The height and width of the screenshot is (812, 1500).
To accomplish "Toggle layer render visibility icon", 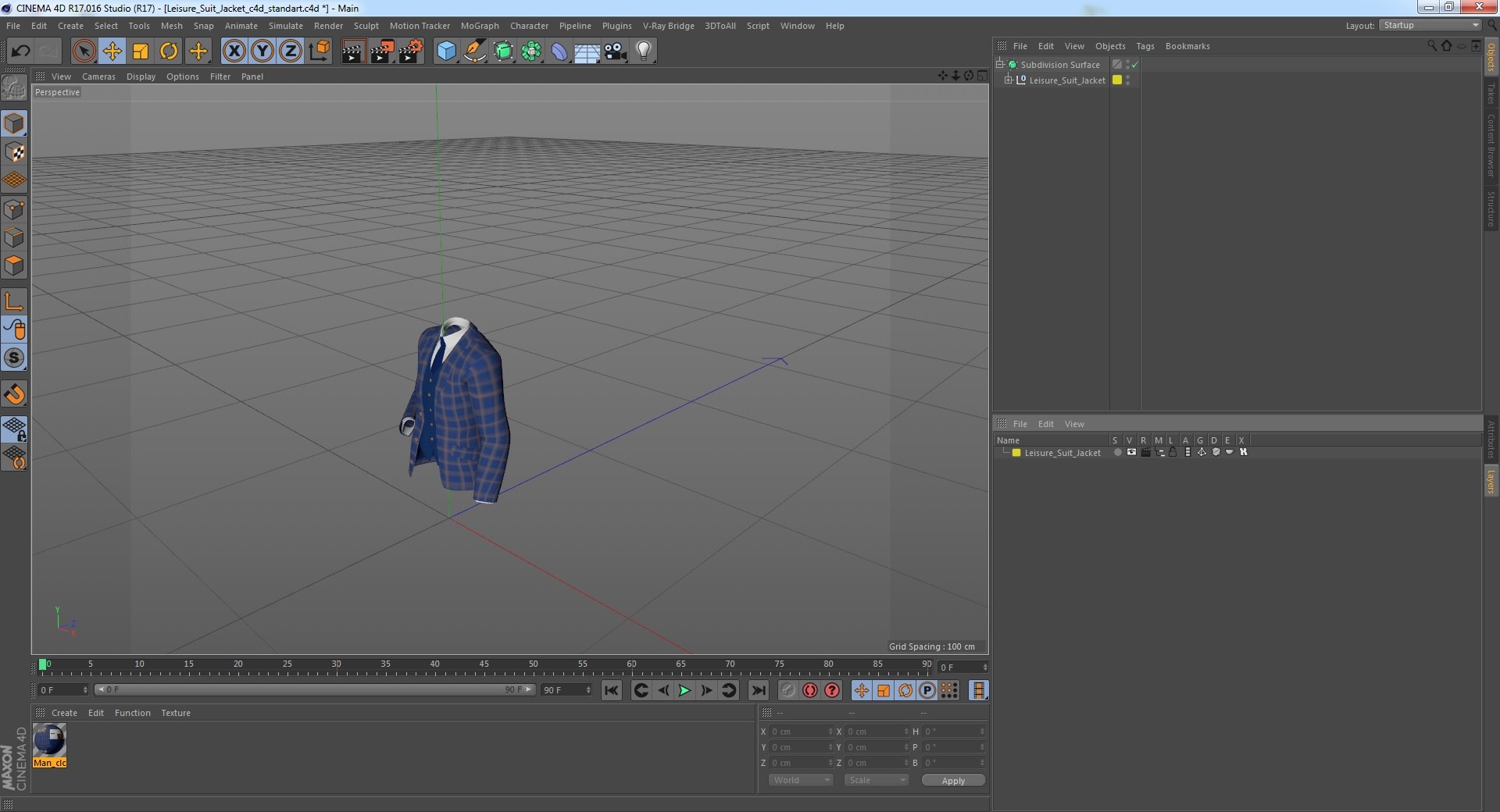I will coord(1145,452).
